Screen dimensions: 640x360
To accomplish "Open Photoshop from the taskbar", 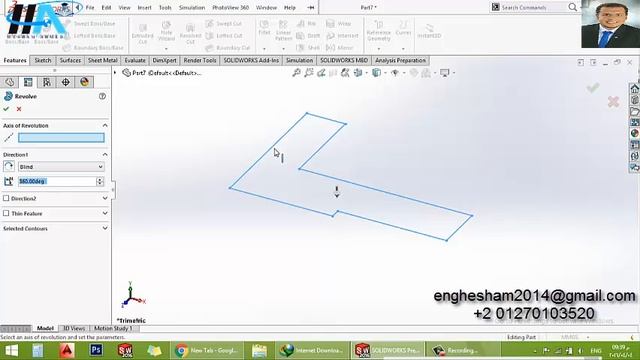I will pyautogui.click(x=96, y=350).
